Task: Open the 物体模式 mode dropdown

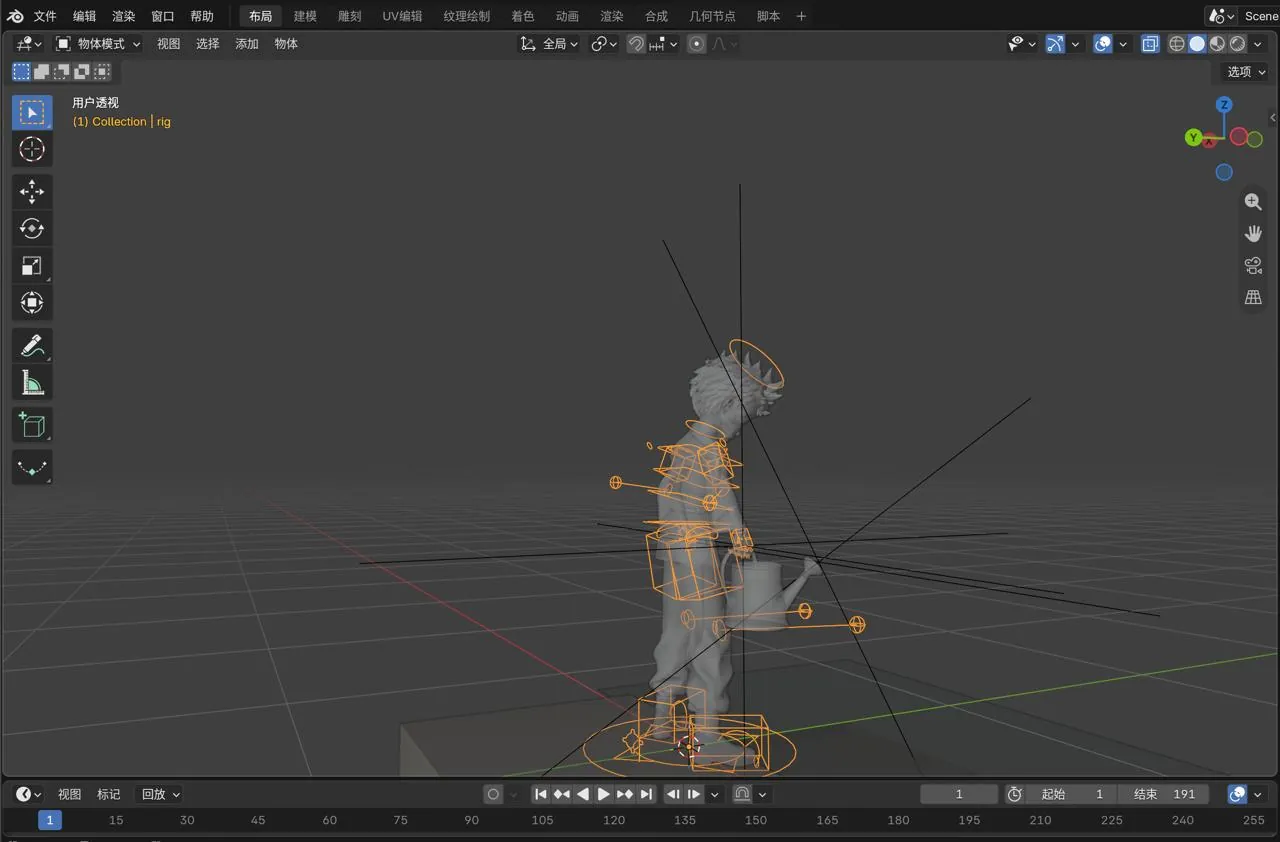Action: [x=98, y=44]
